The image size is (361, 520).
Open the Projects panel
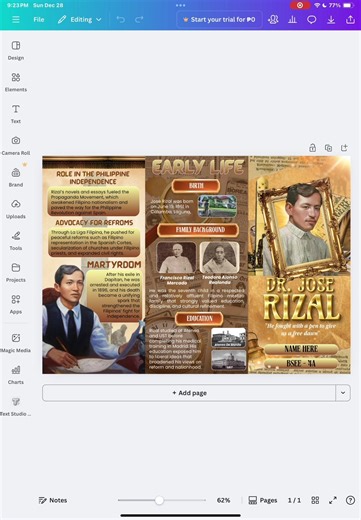click(x=16, y=272)
